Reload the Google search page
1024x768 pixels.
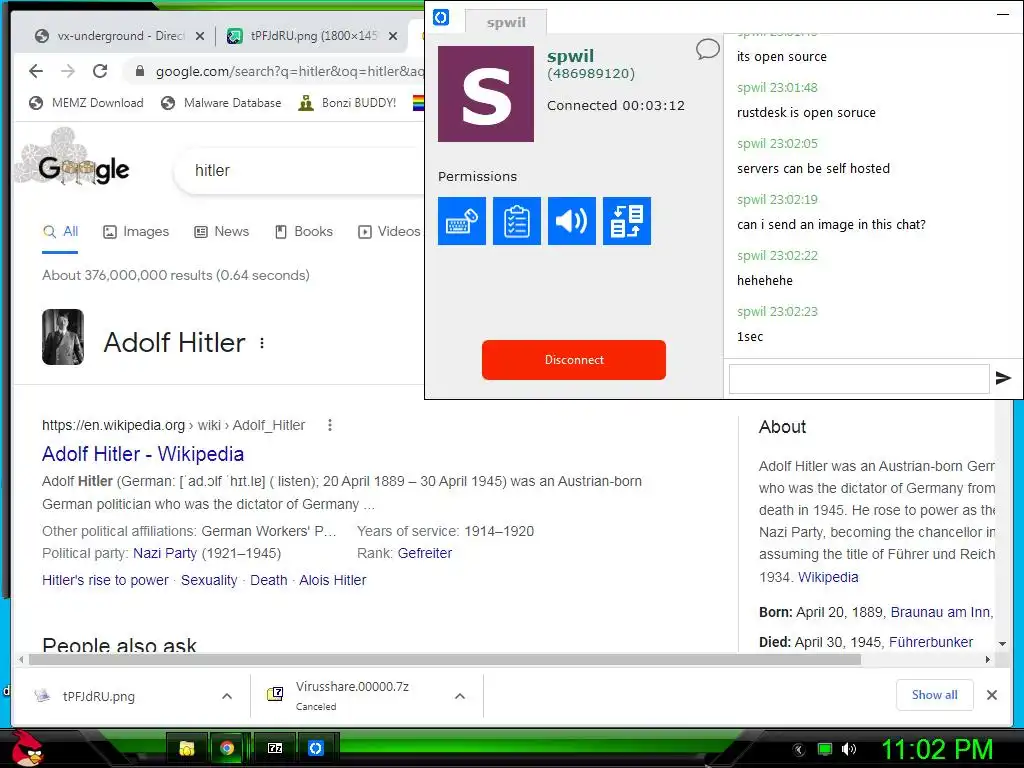100,71
